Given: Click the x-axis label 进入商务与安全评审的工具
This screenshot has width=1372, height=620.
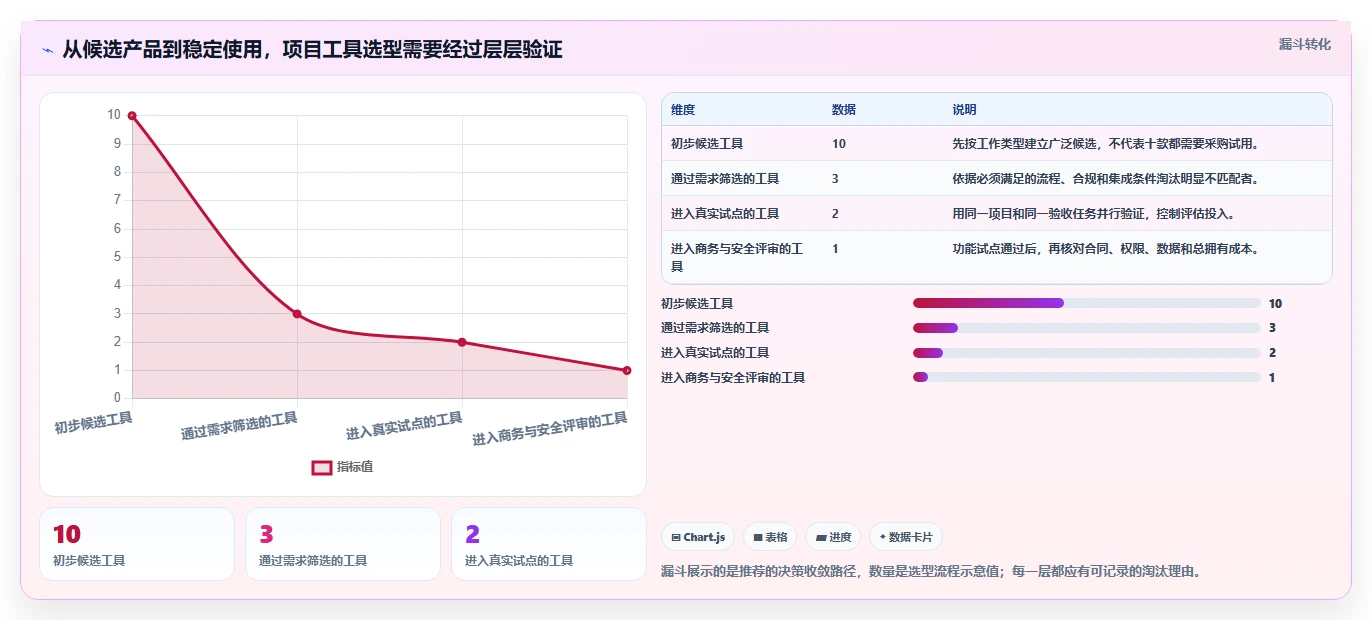Looking at the screenshot, I should (x=550, y=429).
